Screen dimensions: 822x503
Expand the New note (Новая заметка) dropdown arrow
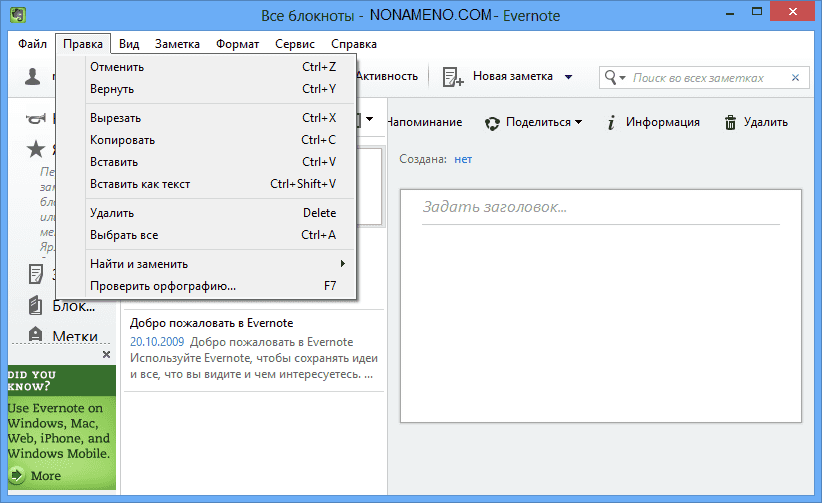[568, 77]
